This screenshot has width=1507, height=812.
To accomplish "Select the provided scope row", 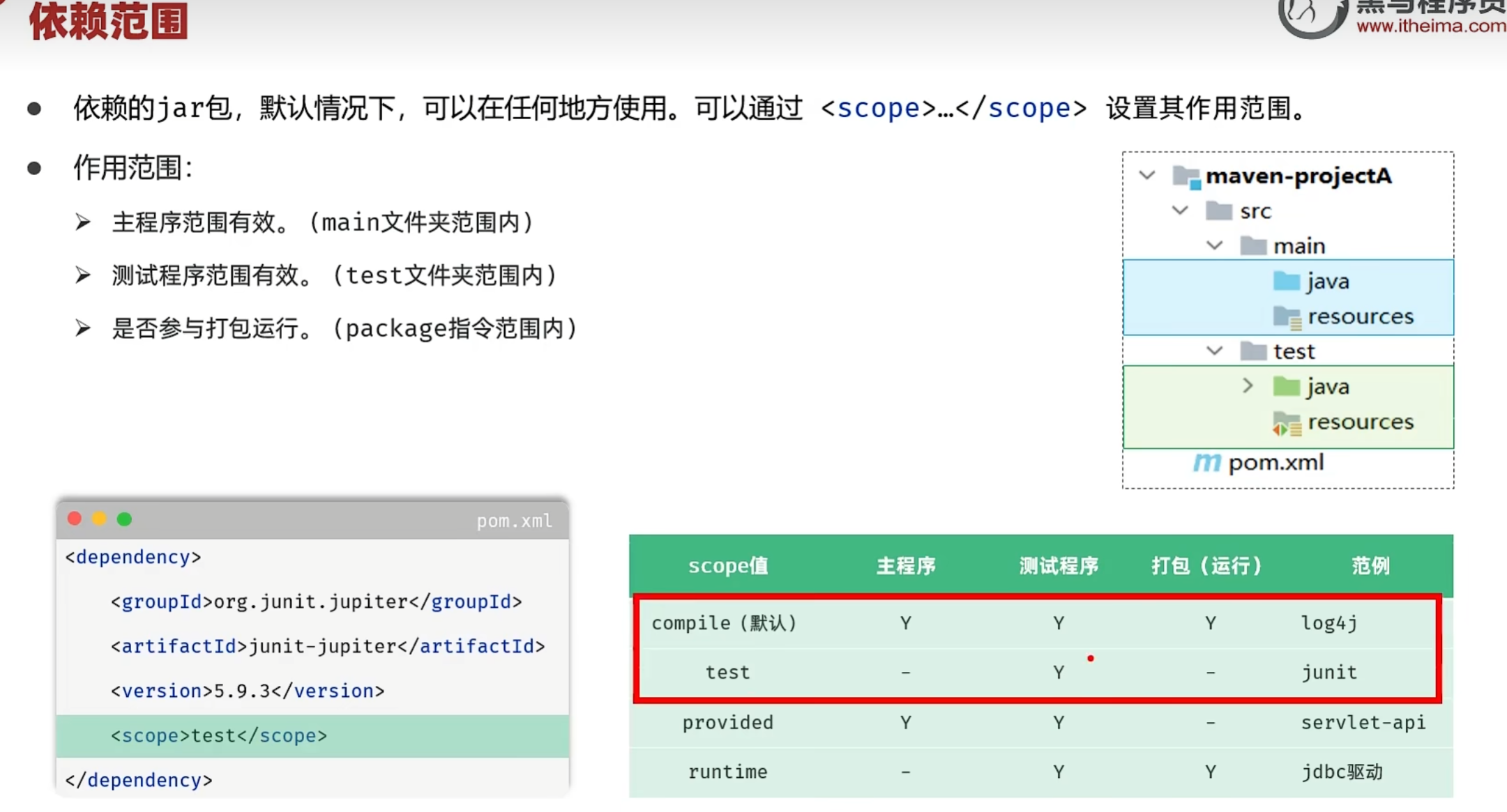I will (x=727, y=723).
